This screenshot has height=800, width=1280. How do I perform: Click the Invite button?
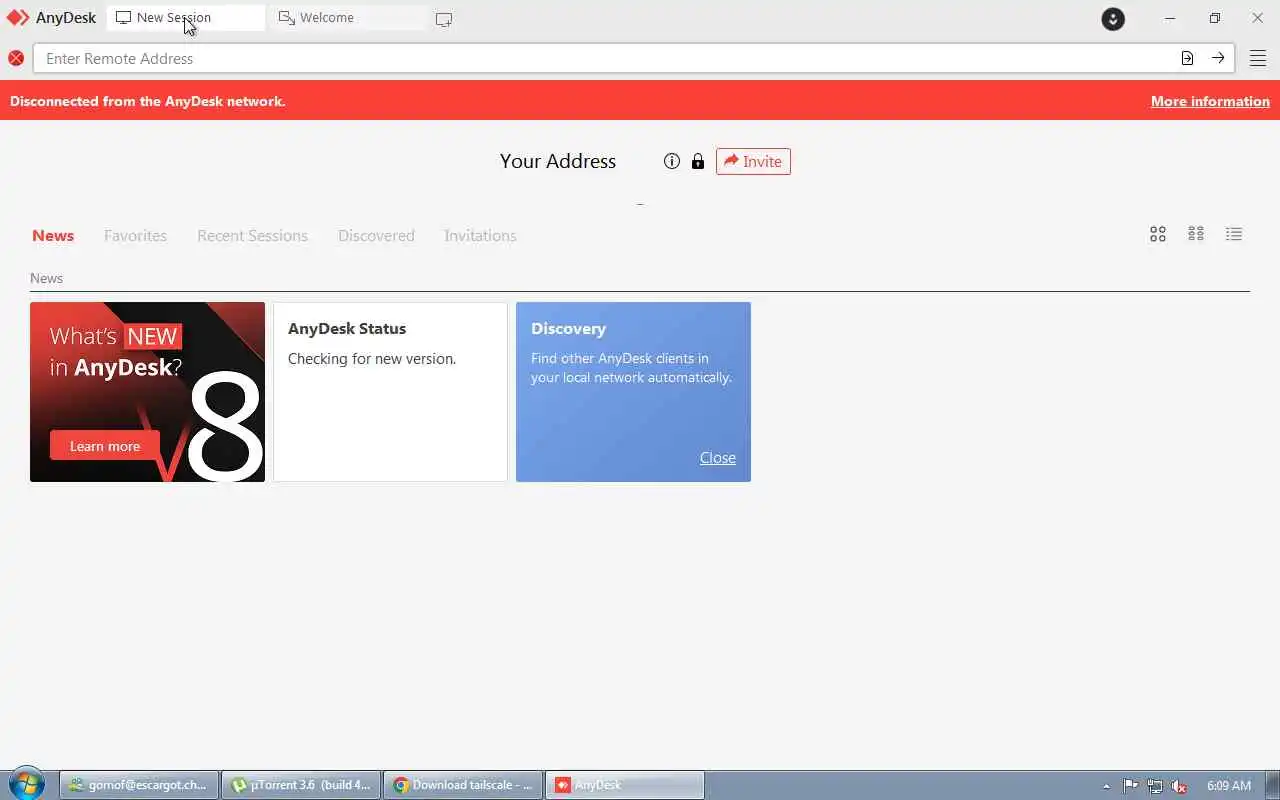pos(753,161)
